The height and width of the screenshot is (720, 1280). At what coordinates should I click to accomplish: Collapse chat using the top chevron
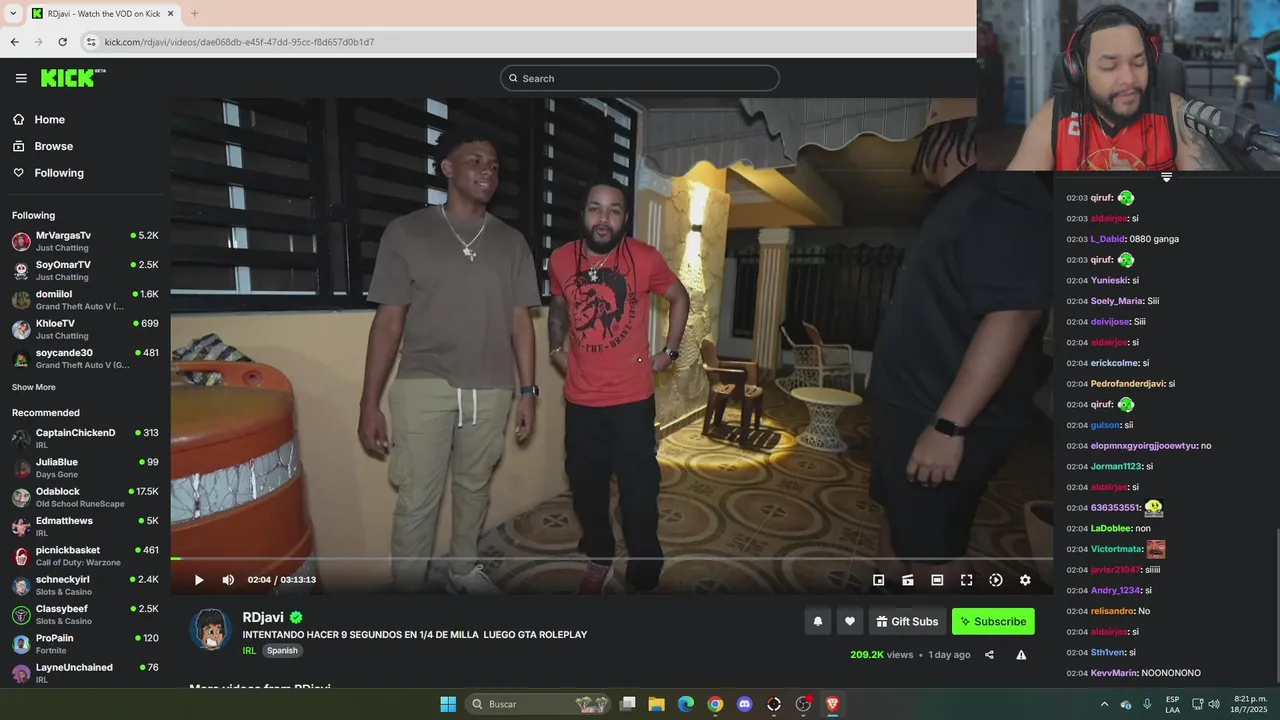pyautogui.click(x=1166, y=177)
